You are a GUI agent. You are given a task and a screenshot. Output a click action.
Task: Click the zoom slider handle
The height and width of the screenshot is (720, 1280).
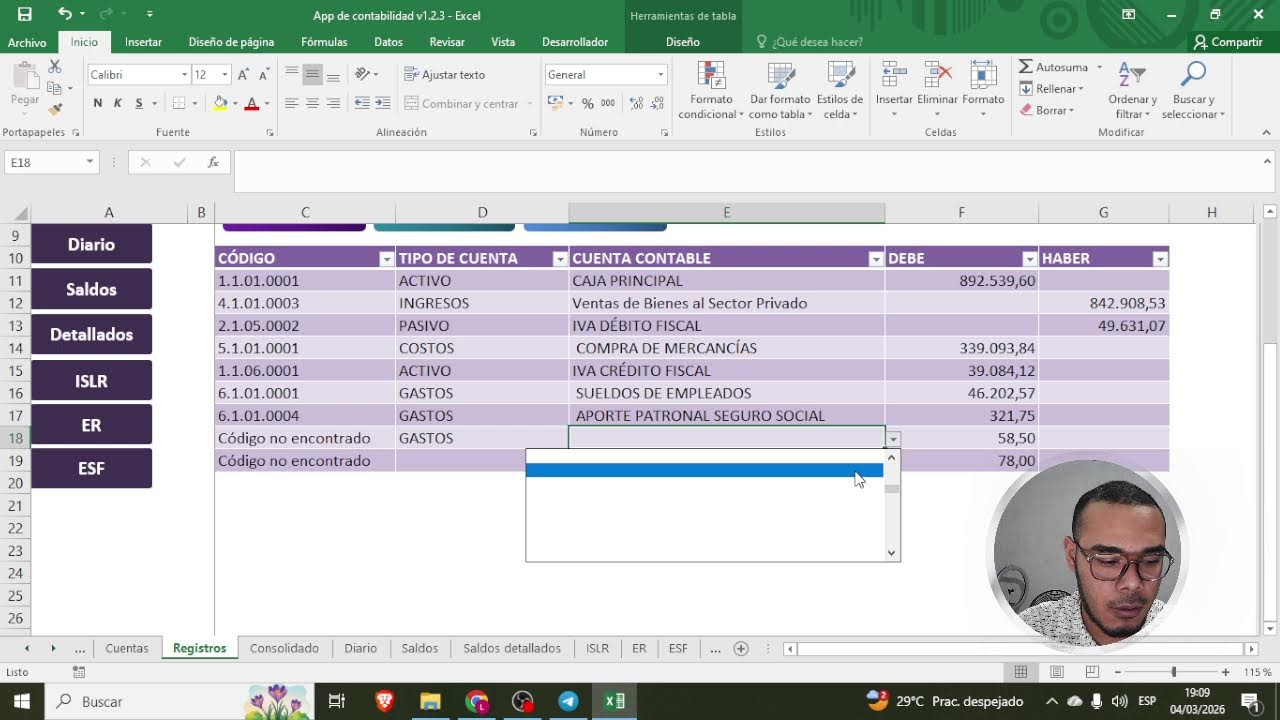(1173, 673)
